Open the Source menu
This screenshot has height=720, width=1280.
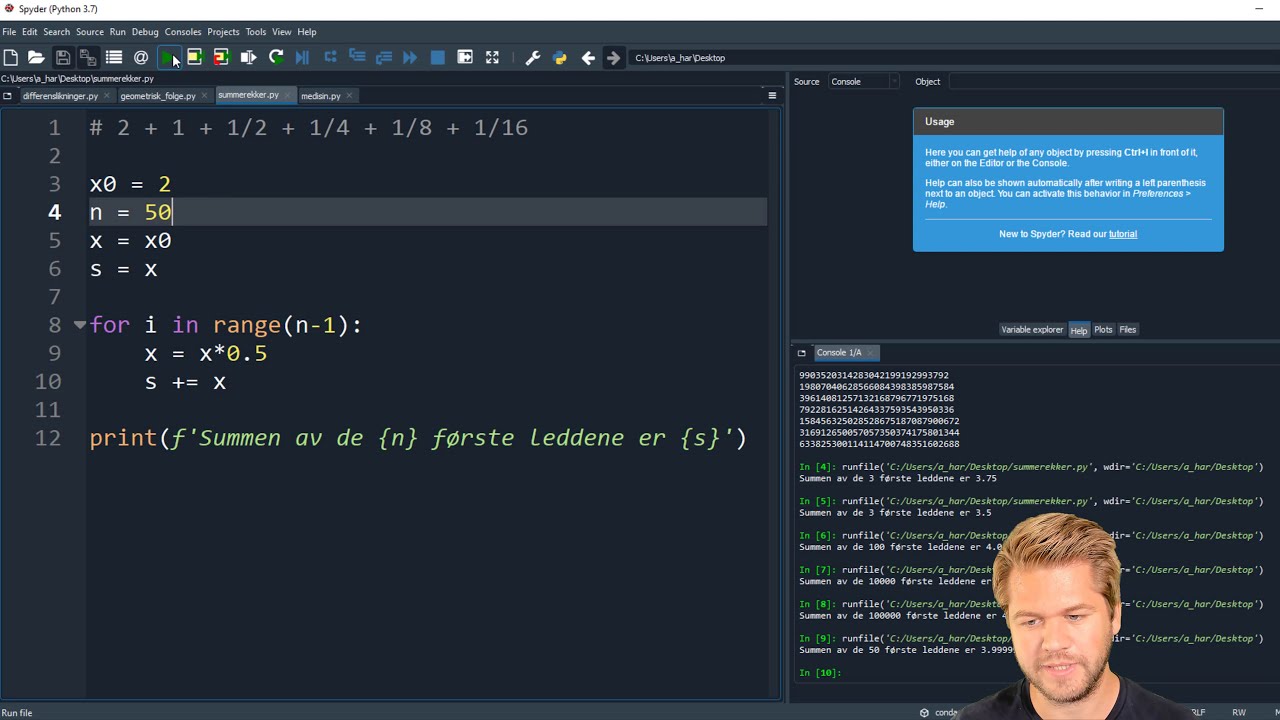point(90,32)
